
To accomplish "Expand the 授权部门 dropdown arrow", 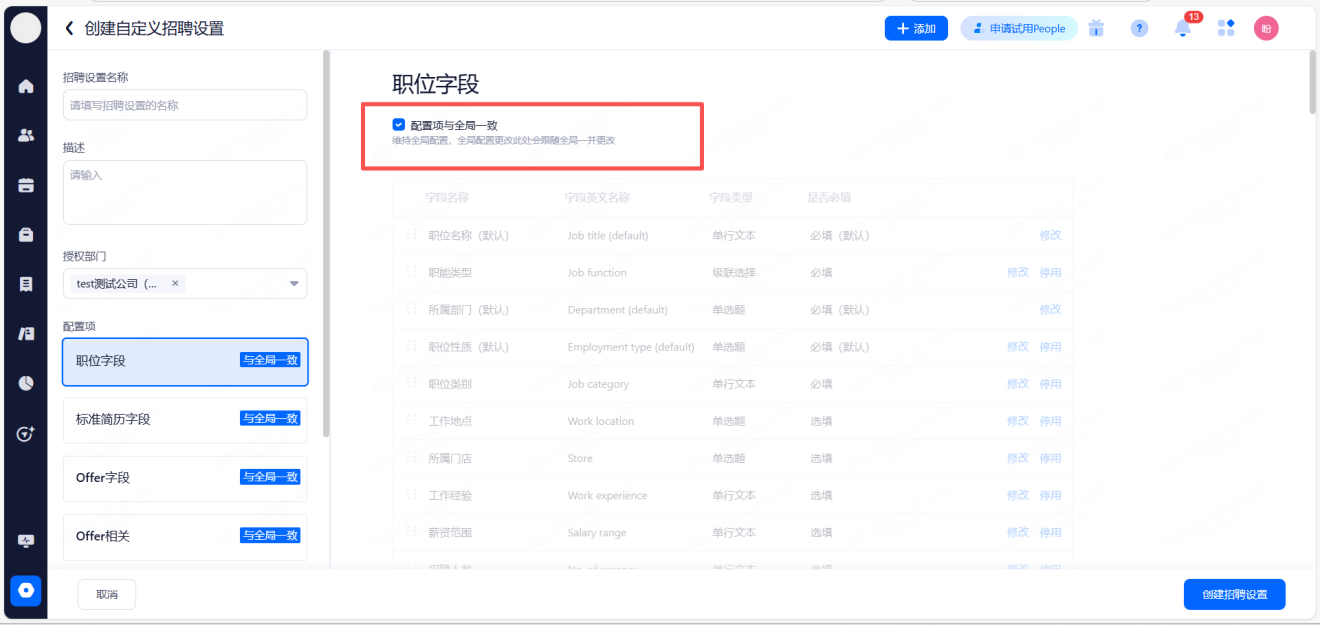I will [294, 284].
